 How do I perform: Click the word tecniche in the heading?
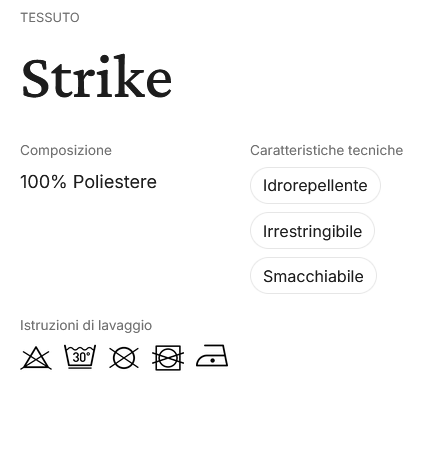(376, 150)
